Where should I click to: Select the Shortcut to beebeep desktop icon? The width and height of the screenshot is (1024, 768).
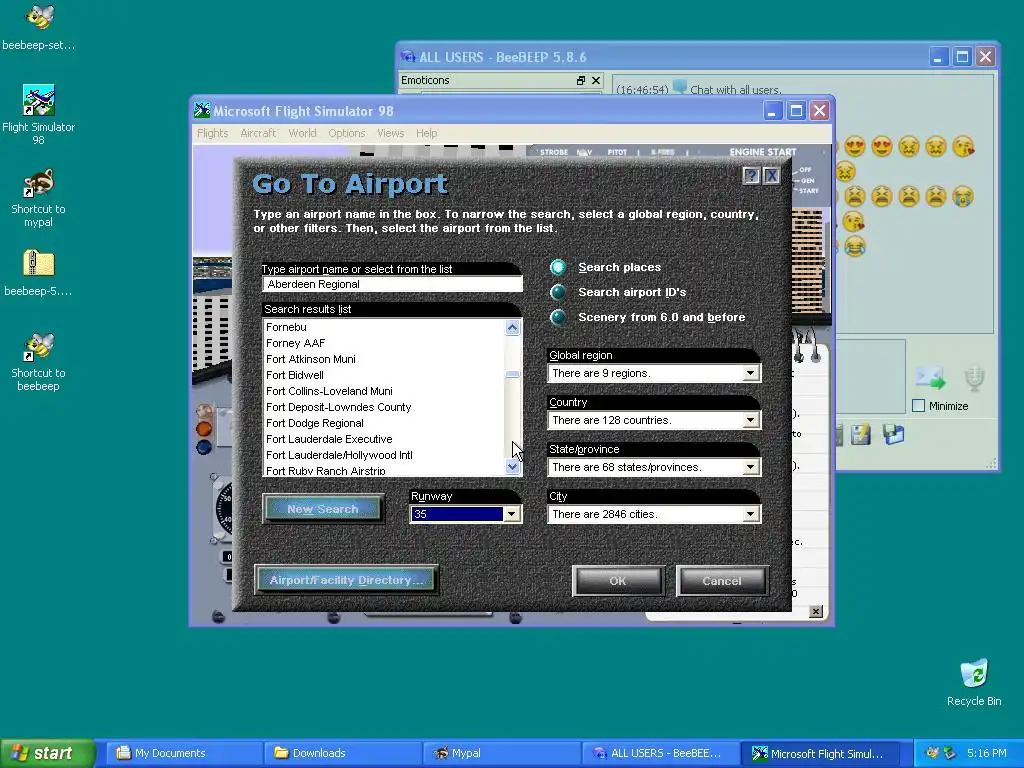pos(39,362)
